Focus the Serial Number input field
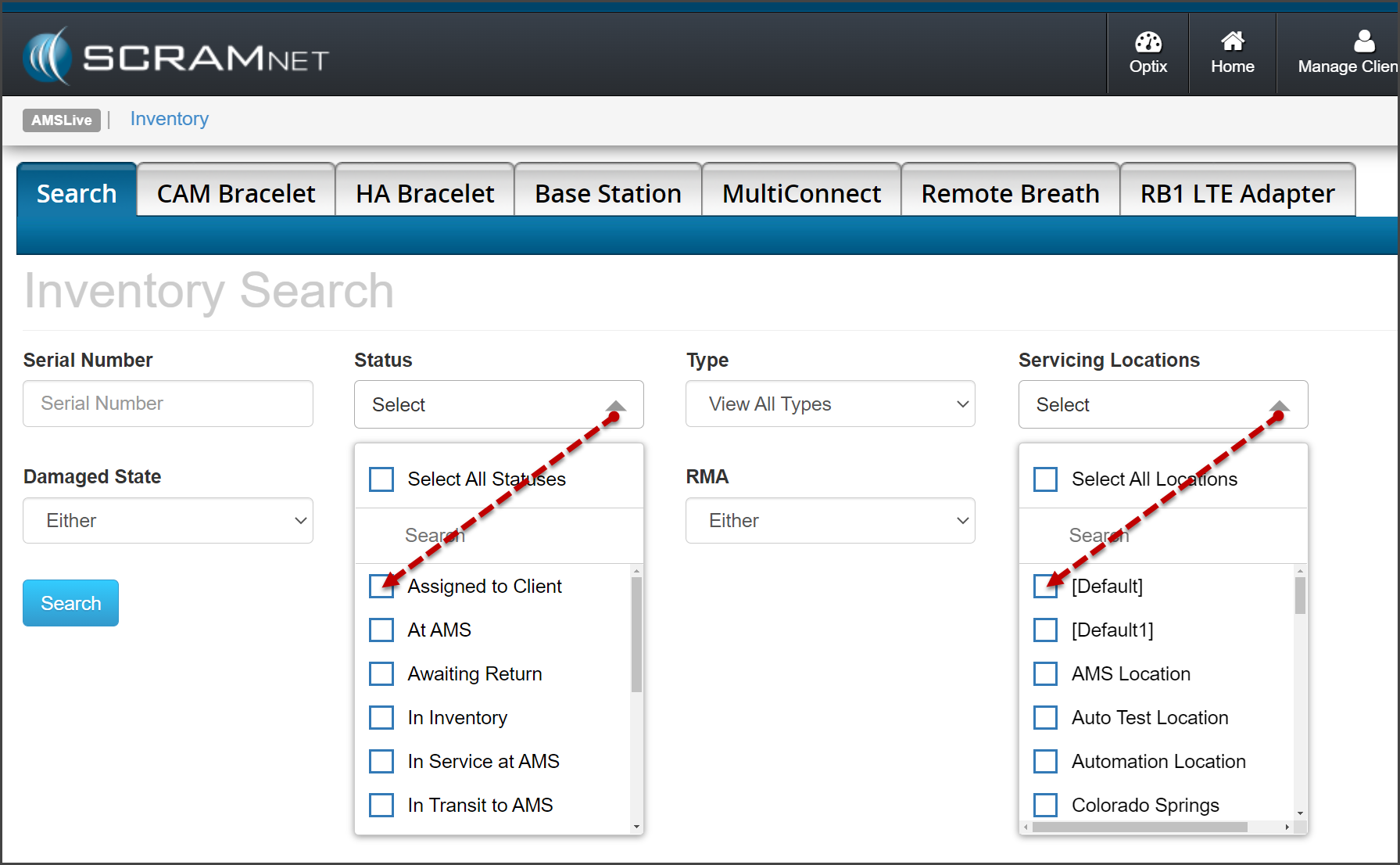Viewport: 1400px width, 865px height. (x=168, y=404)
